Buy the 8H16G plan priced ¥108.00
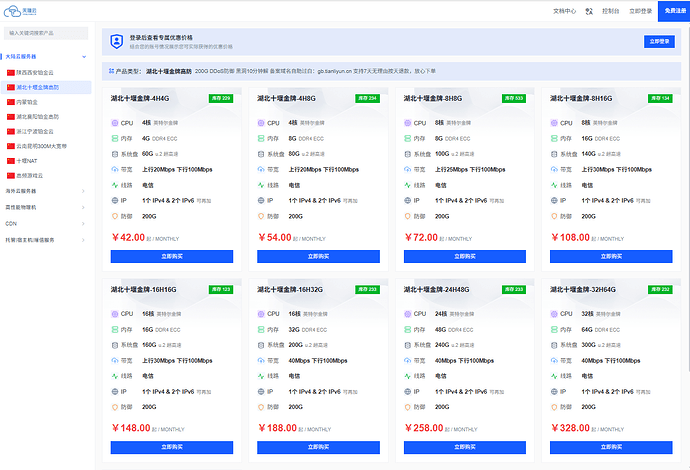 point(611,257)
